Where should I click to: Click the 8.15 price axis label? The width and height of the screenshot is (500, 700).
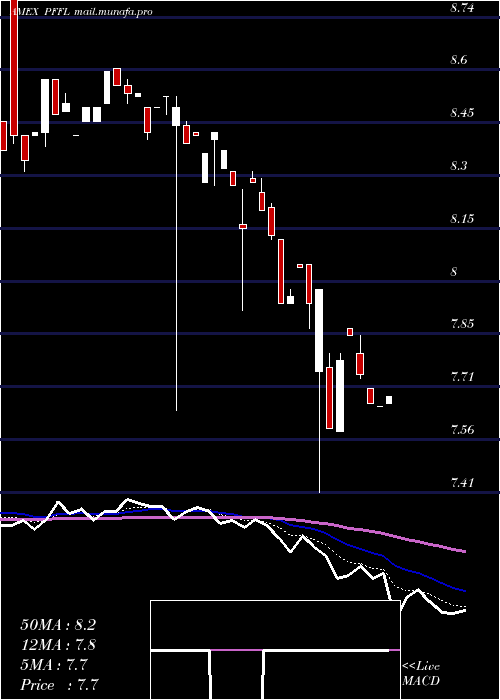[461, 219]
